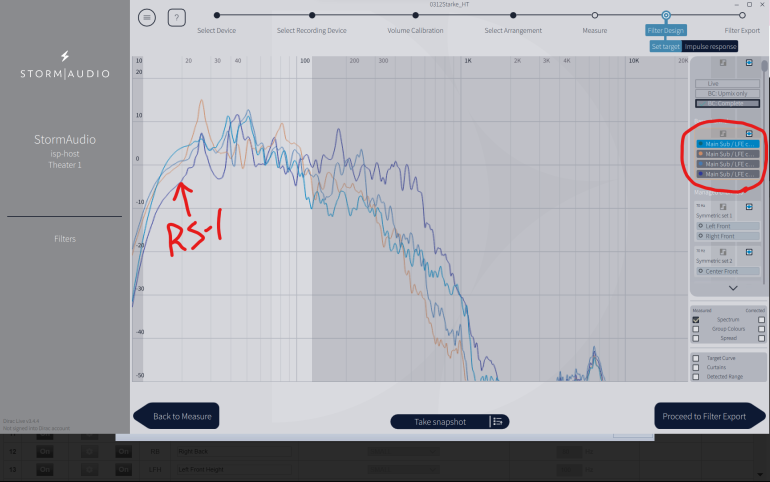Click the Hz value field in row 12
This screenshot has height=482, width=770.
coord(569,452)
